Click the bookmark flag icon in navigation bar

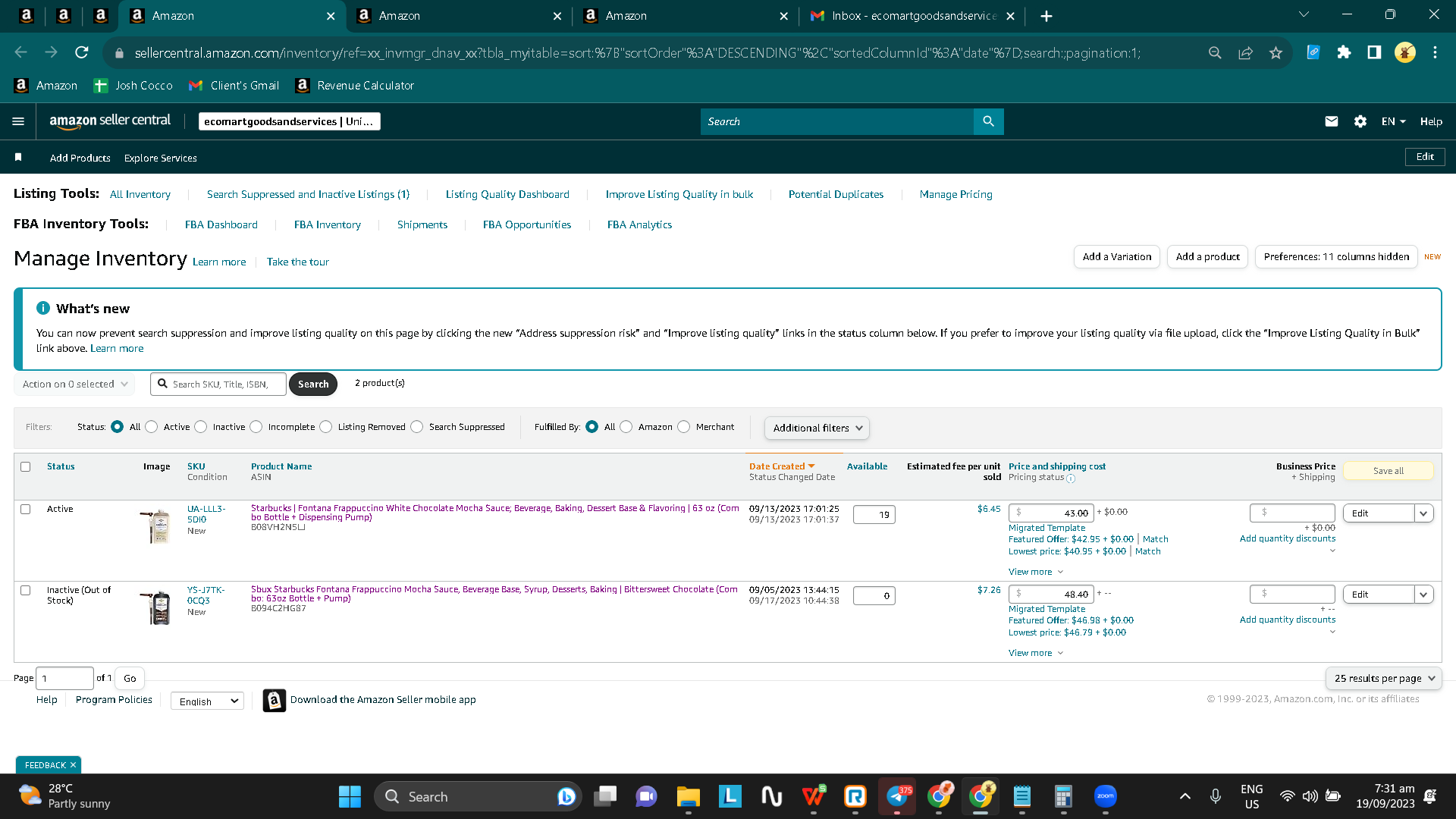(18, 157)
